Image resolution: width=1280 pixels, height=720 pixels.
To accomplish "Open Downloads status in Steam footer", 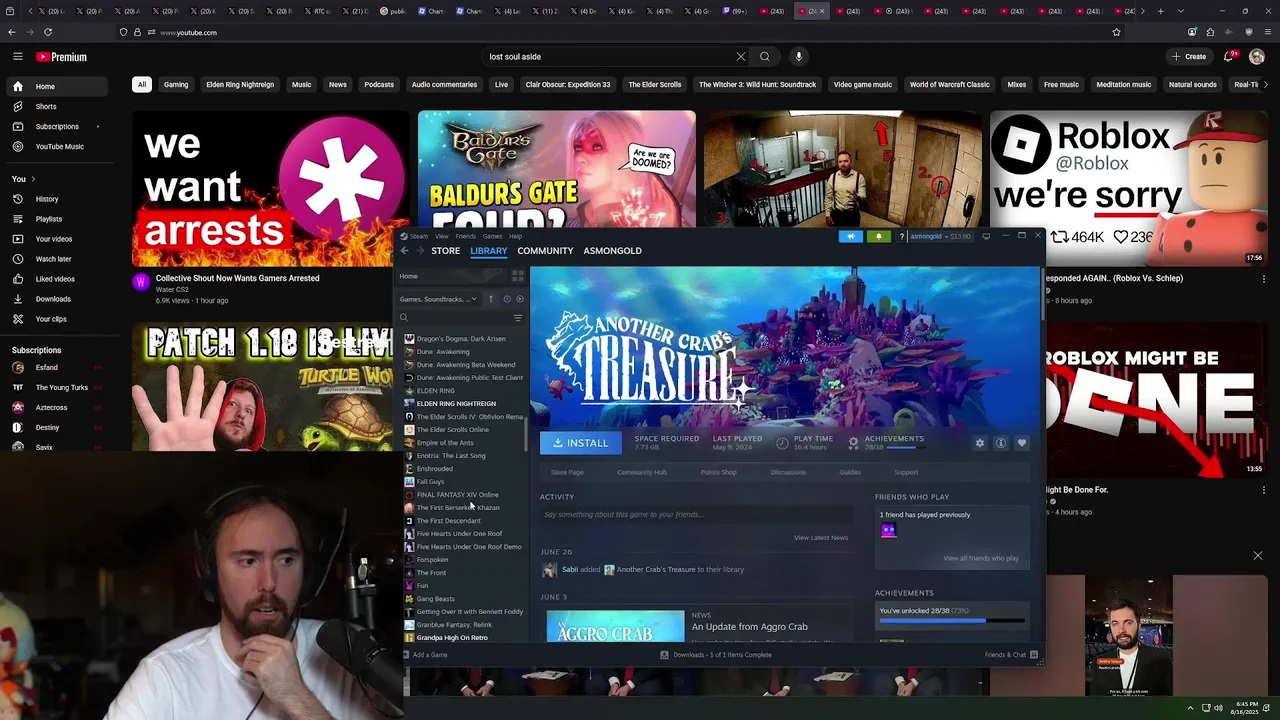I will 716,655.
